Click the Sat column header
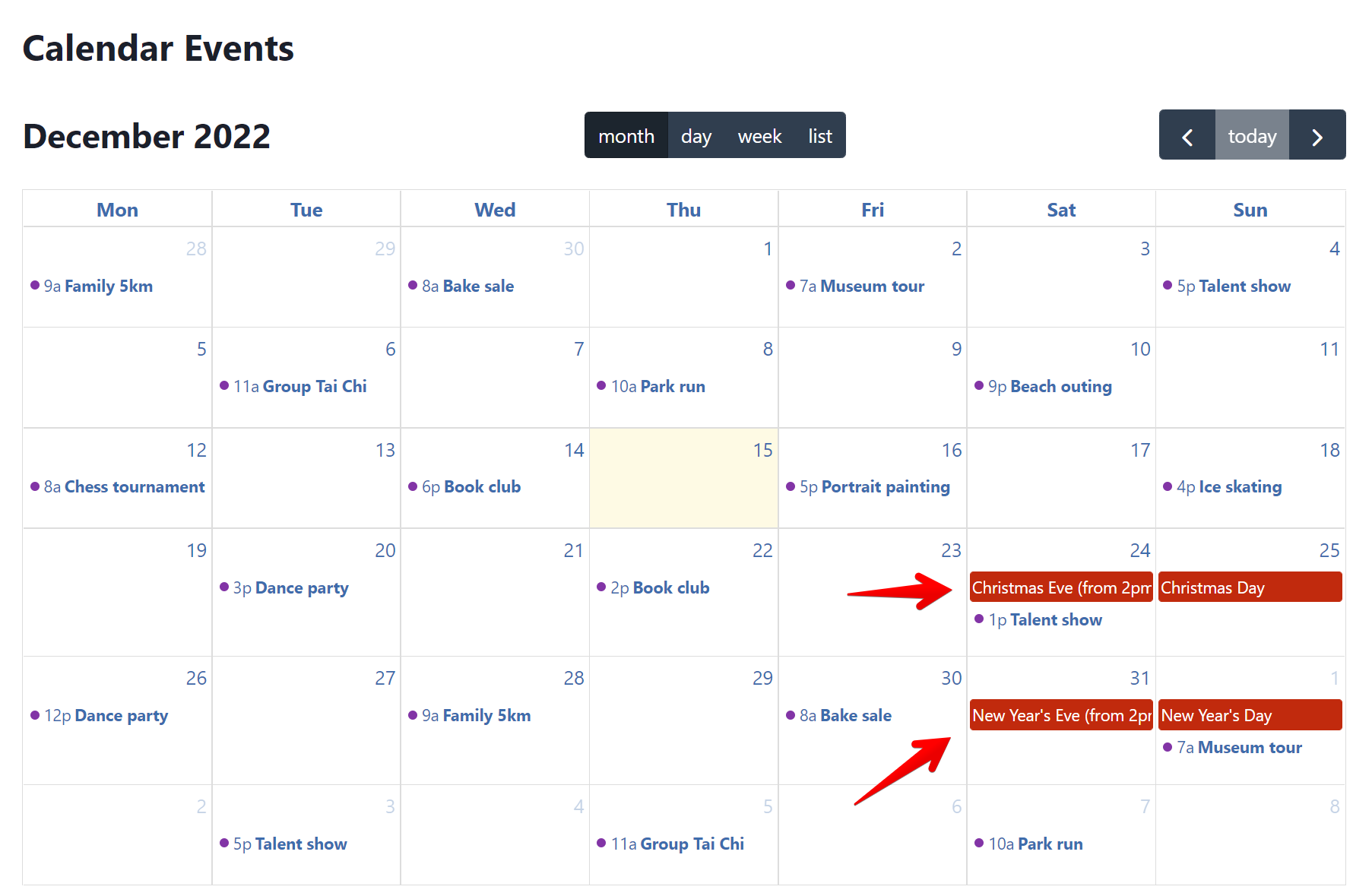Viewport: 1372px width, 896px height. (1061, 210)
